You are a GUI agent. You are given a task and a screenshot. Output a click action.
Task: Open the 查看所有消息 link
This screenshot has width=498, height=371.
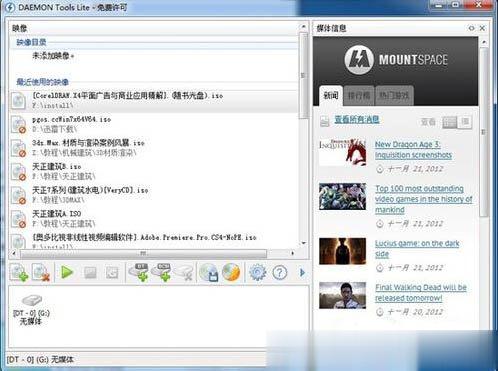pos(357,120)
